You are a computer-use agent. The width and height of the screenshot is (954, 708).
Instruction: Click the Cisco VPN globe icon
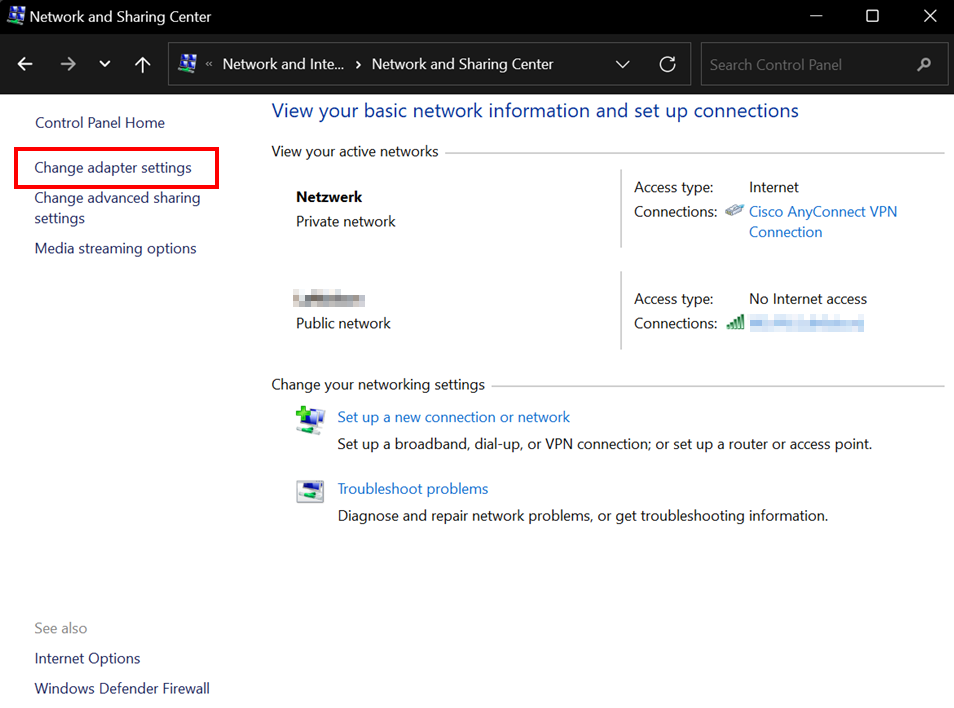733,210
